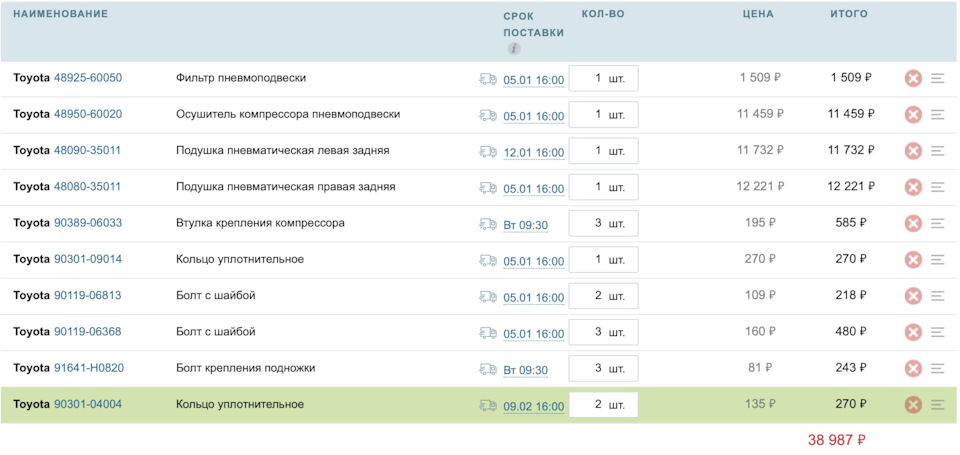Click delivery date 09.02 16:00 for 90301-04004

click(x=533, y=407)
